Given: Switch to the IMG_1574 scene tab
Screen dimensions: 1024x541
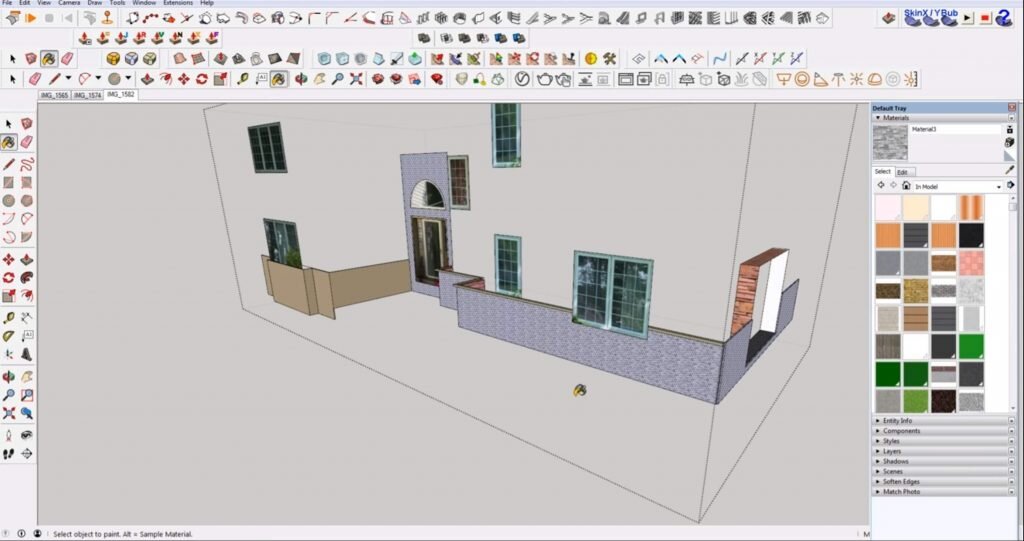Looking at the screenshot, I should tap(88, 95).
